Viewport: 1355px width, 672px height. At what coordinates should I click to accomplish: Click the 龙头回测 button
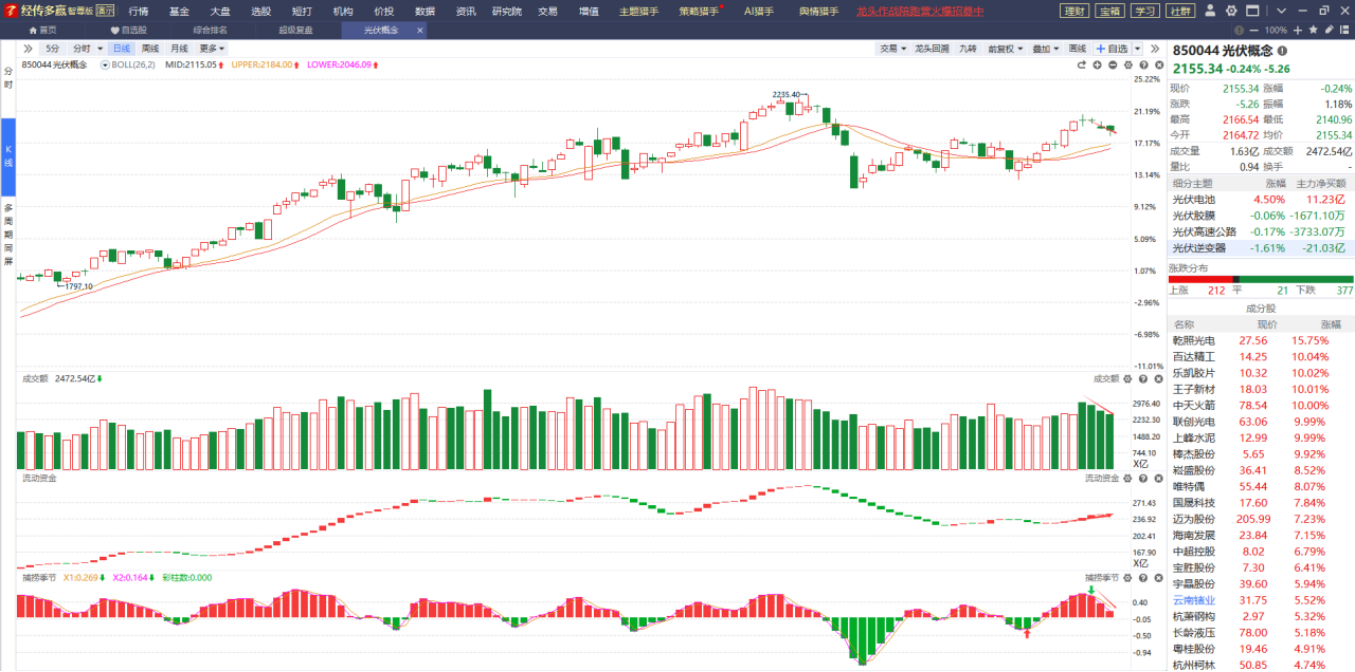coord(932,48)
